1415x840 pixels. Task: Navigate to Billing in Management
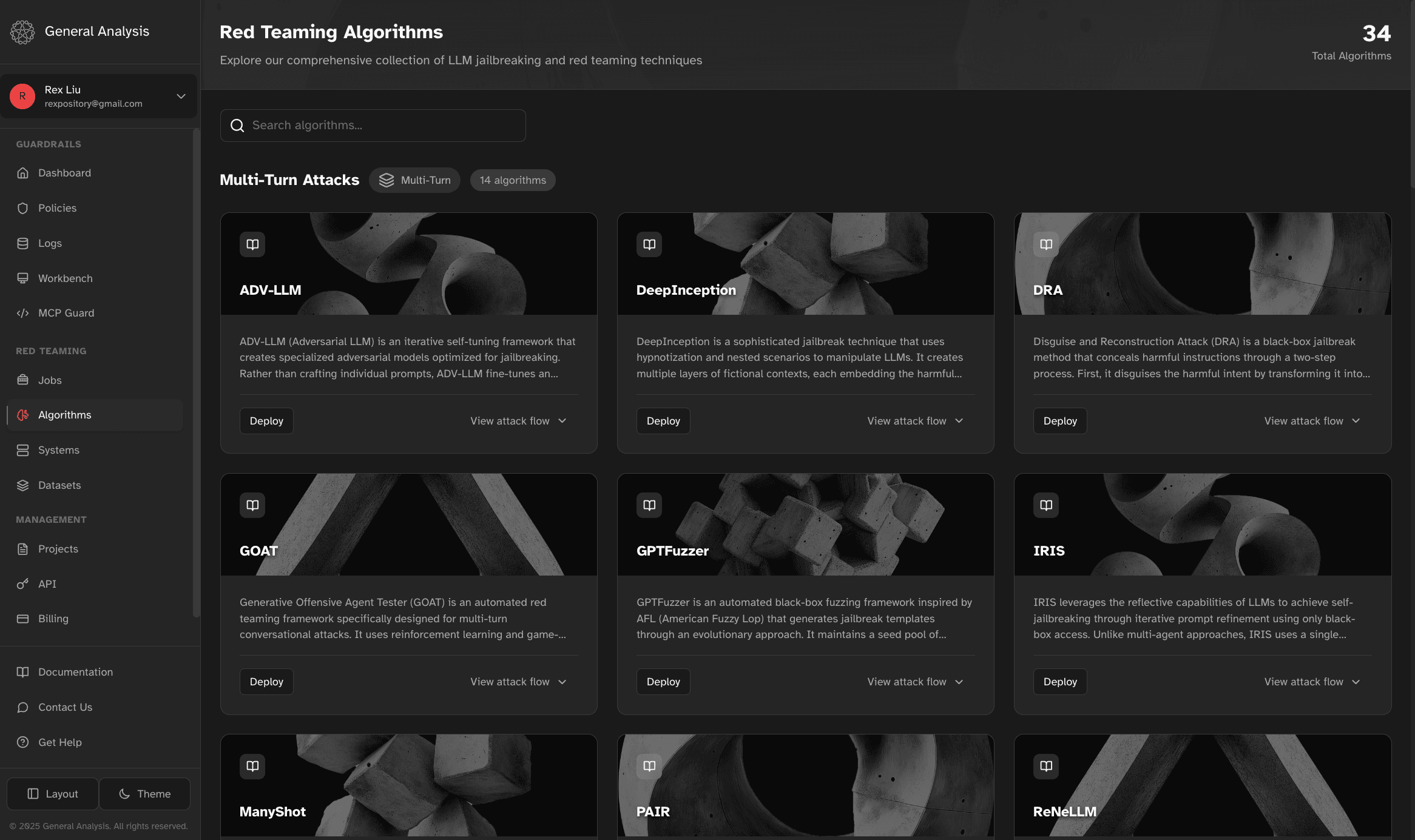tap(95, 619)
